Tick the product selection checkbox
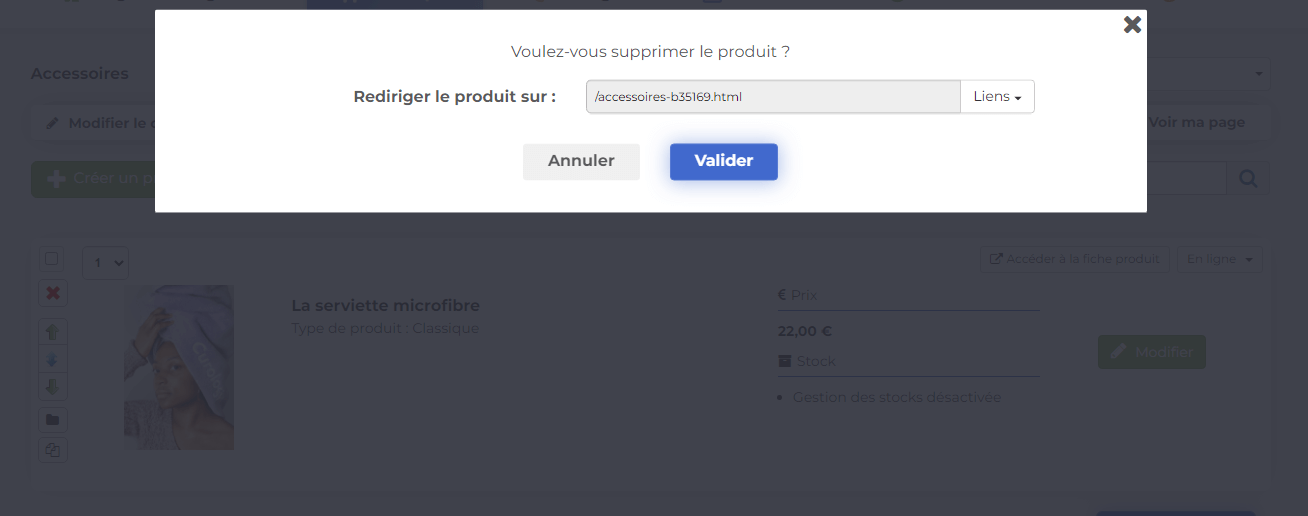 click(52, 258)
